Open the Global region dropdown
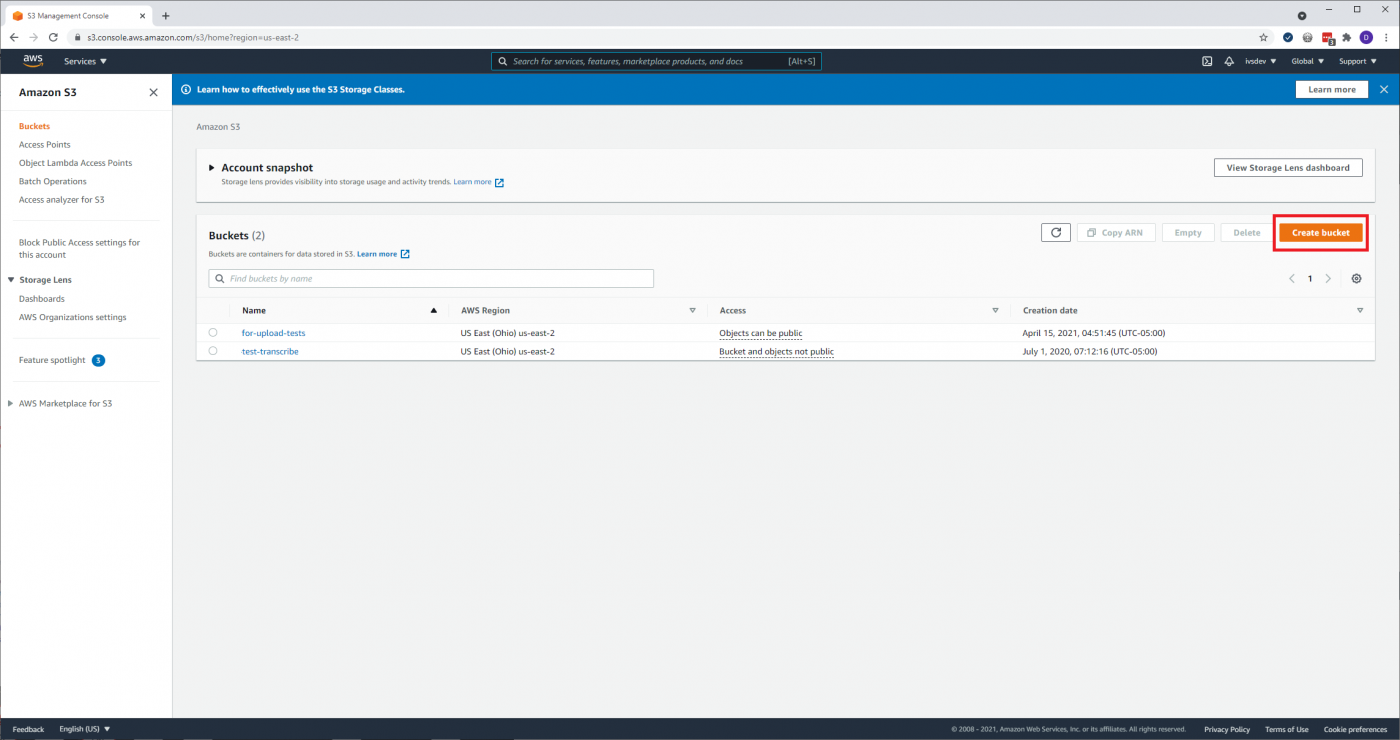This screenshot has height=740, width=1400. coord(1308,61)
